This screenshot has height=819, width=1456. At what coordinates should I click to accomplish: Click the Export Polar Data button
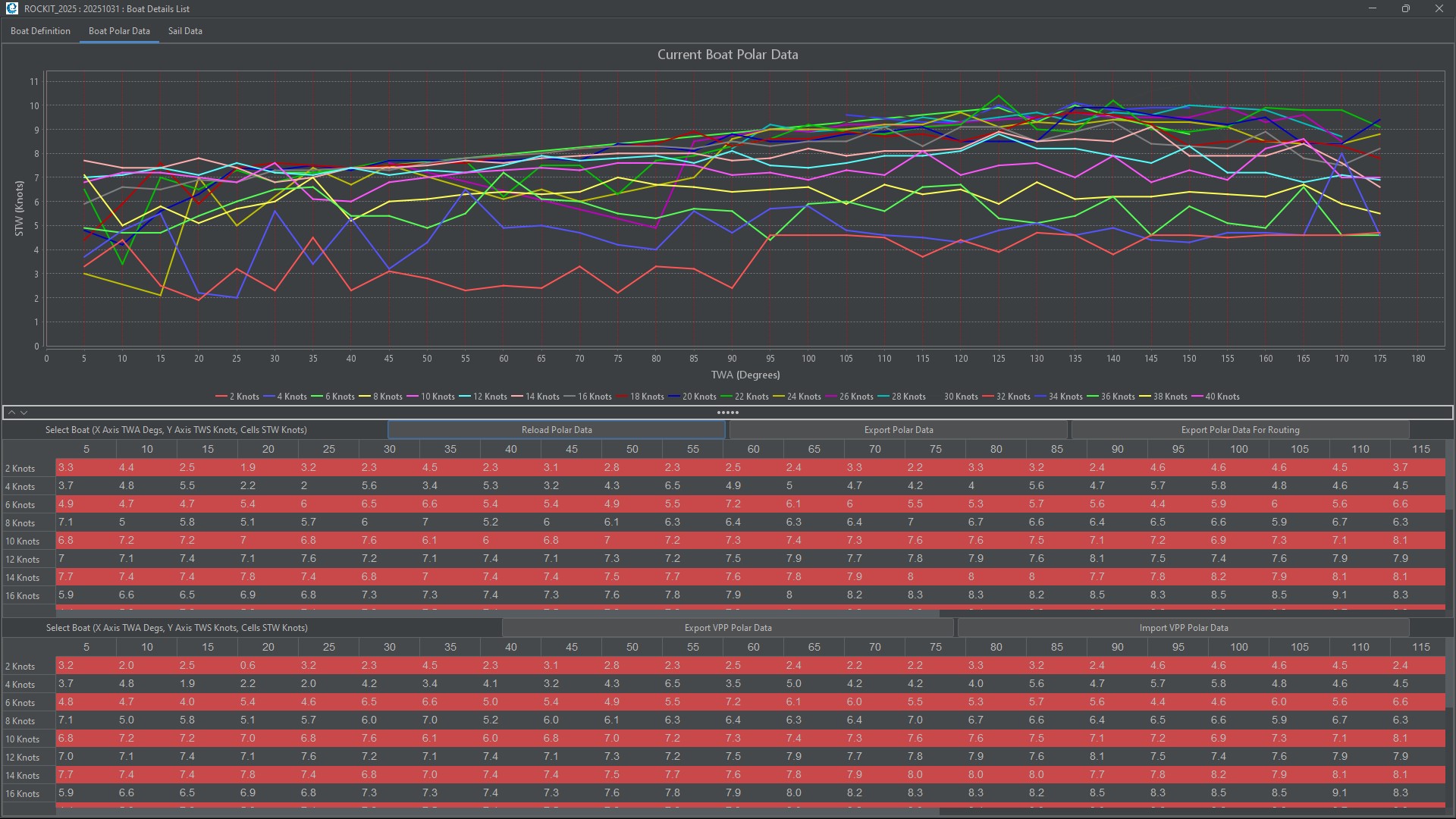(x=898, y=430)
